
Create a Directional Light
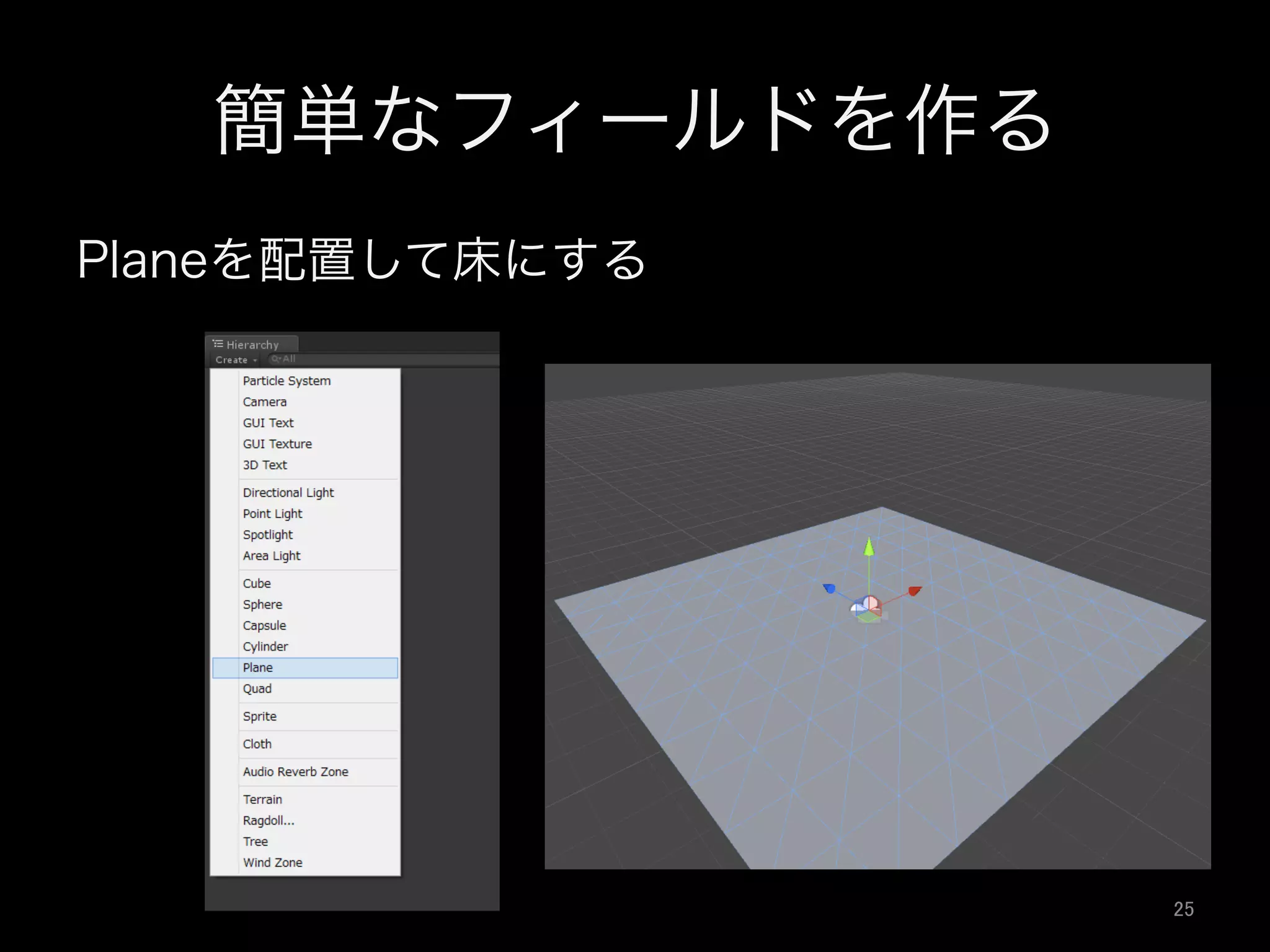[305, 493]
